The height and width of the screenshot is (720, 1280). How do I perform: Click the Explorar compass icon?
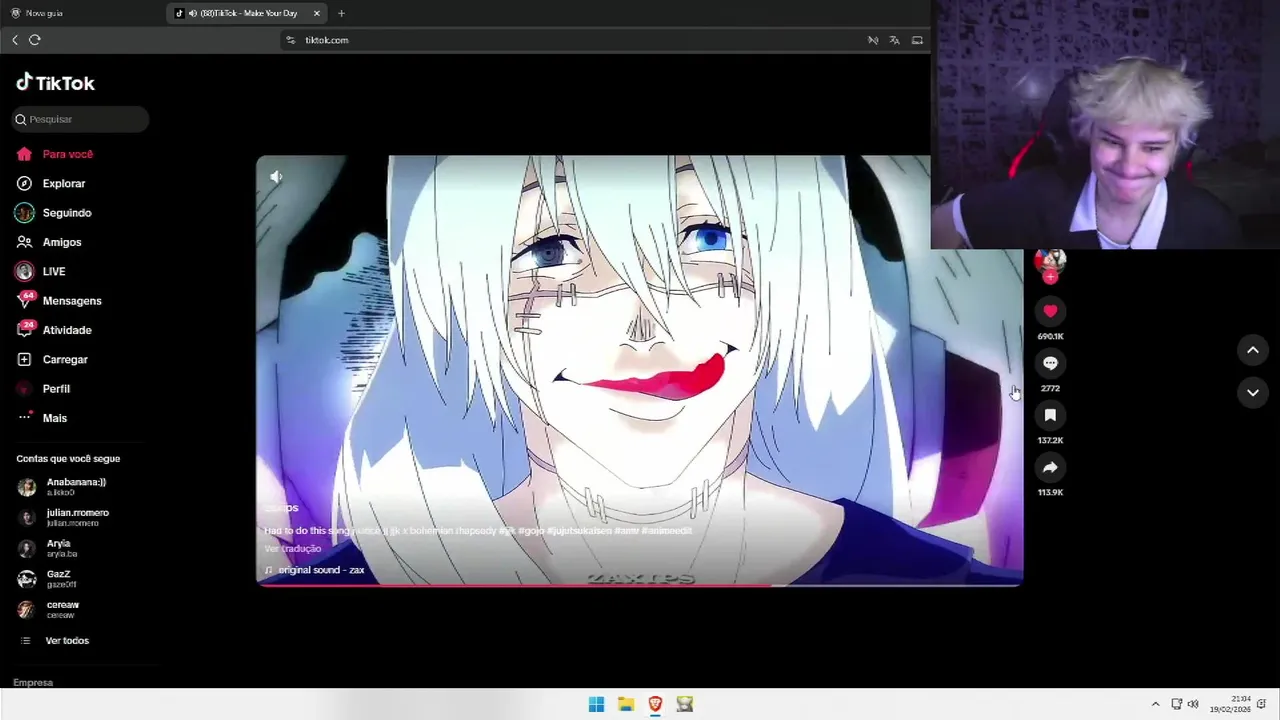[x=24, y=183]
